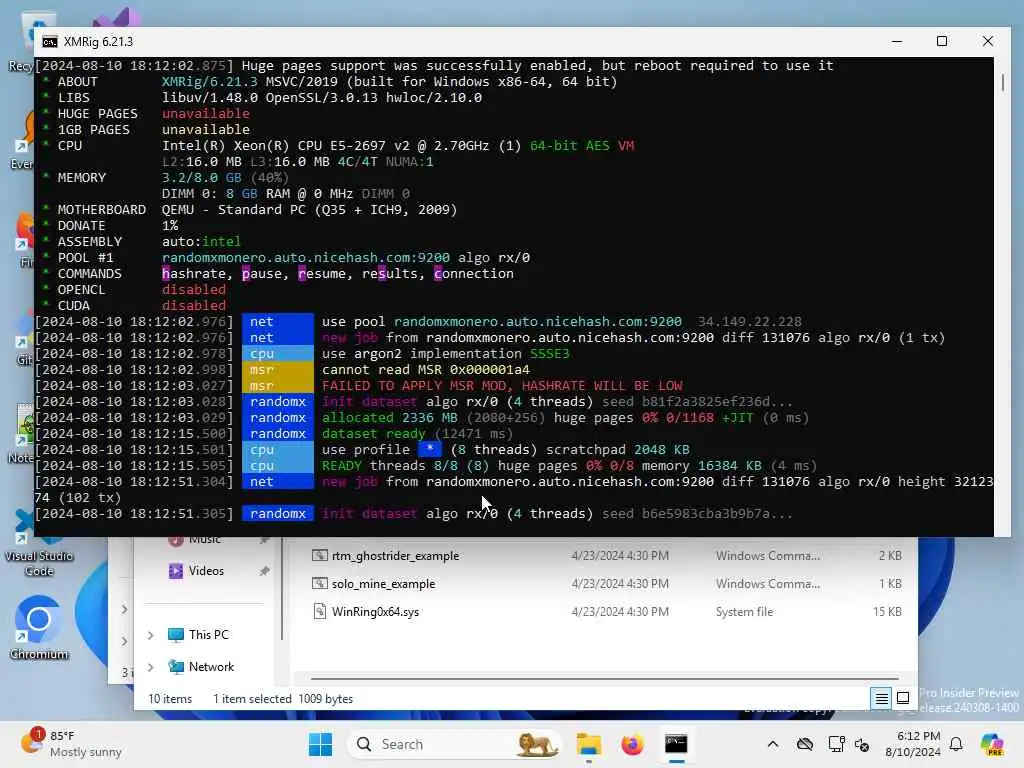Minimize the XMRig window
This screenshot has width=1024, height=768.
click(x=897, y=42)
